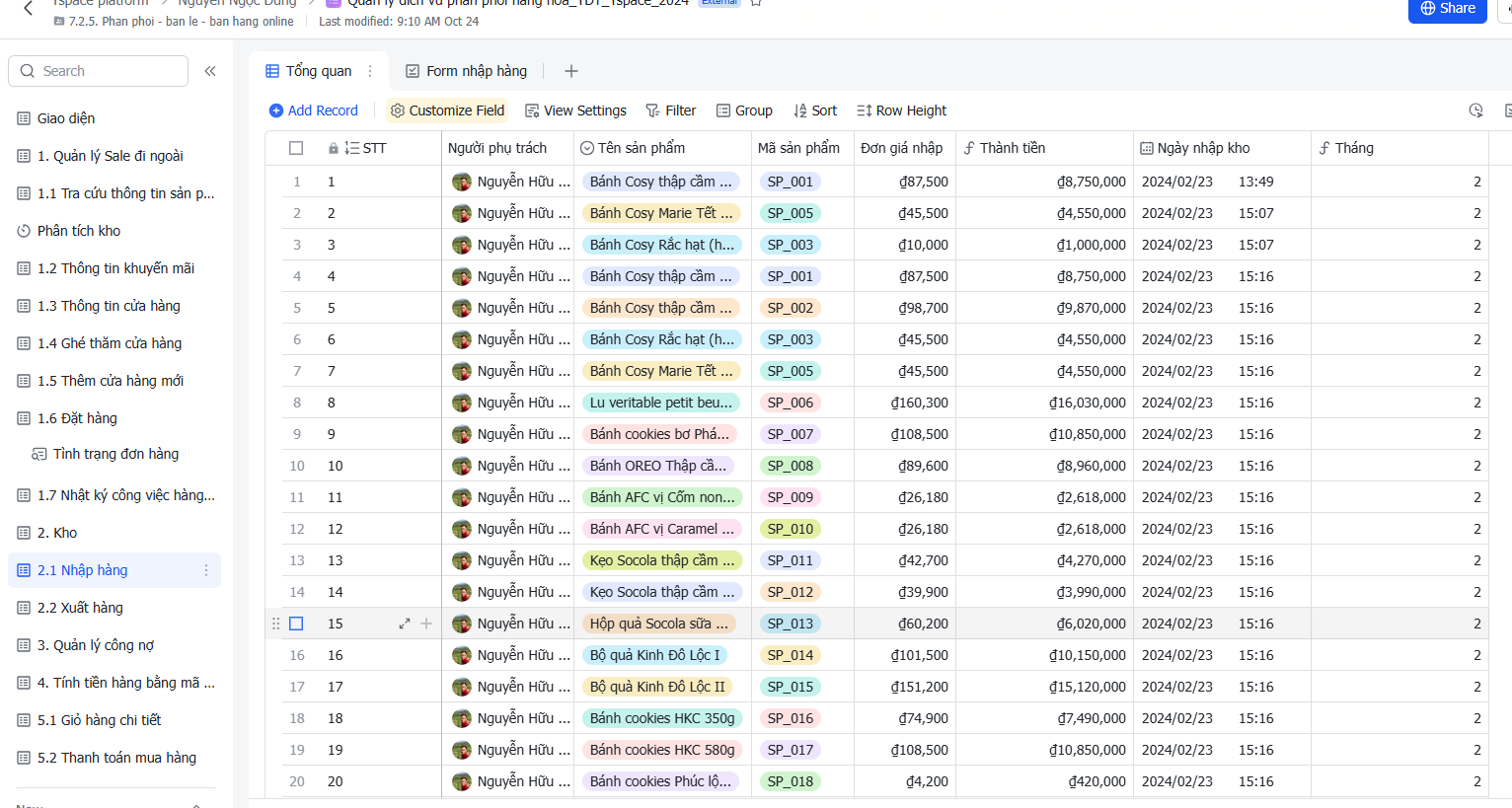Open more options dots for 2.1 Nhập hàng

206,570
